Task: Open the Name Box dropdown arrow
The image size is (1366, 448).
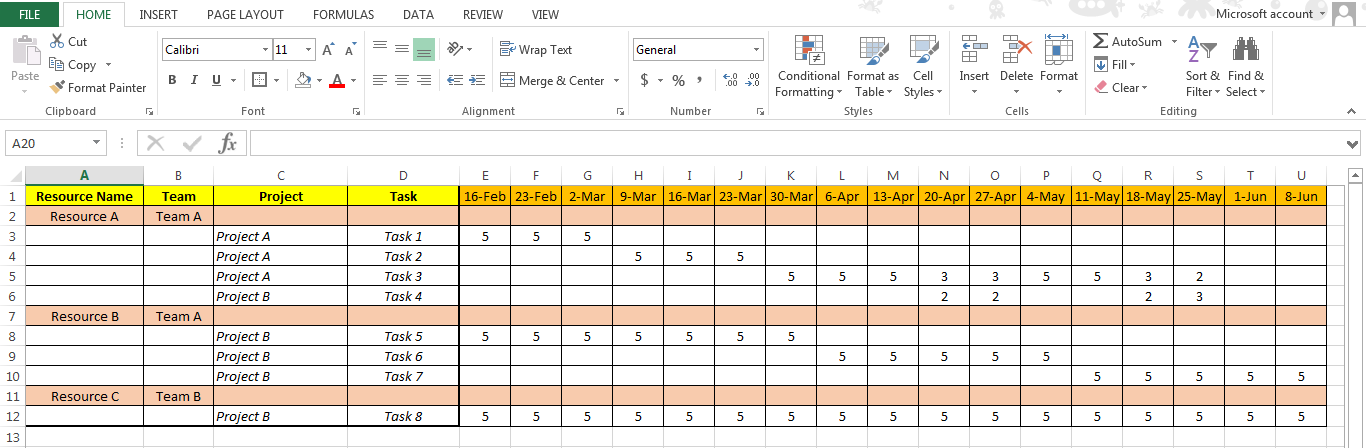Action: pos(97,143)
